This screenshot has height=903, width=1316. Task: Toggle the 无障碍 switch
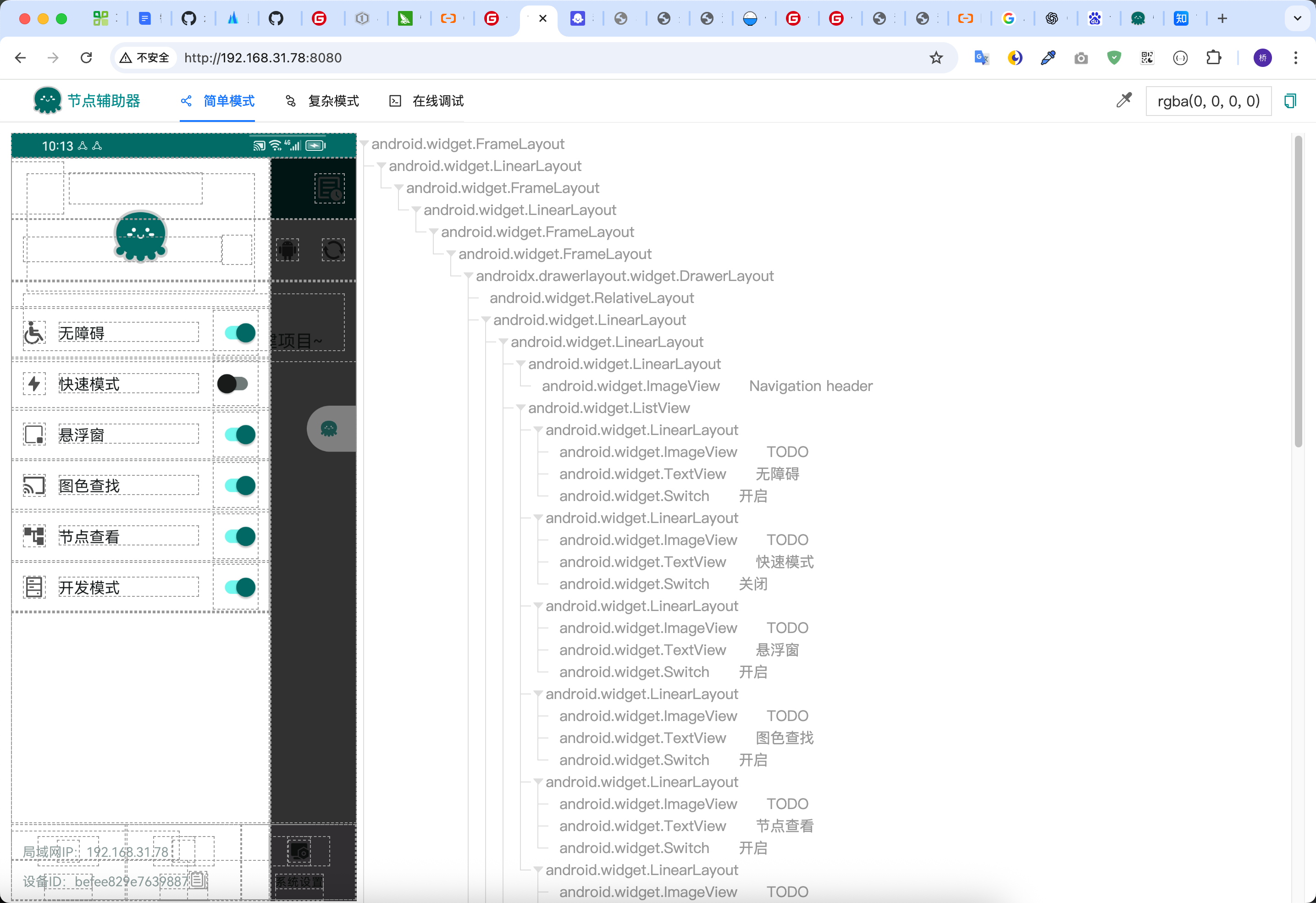(x=239, y=333)
